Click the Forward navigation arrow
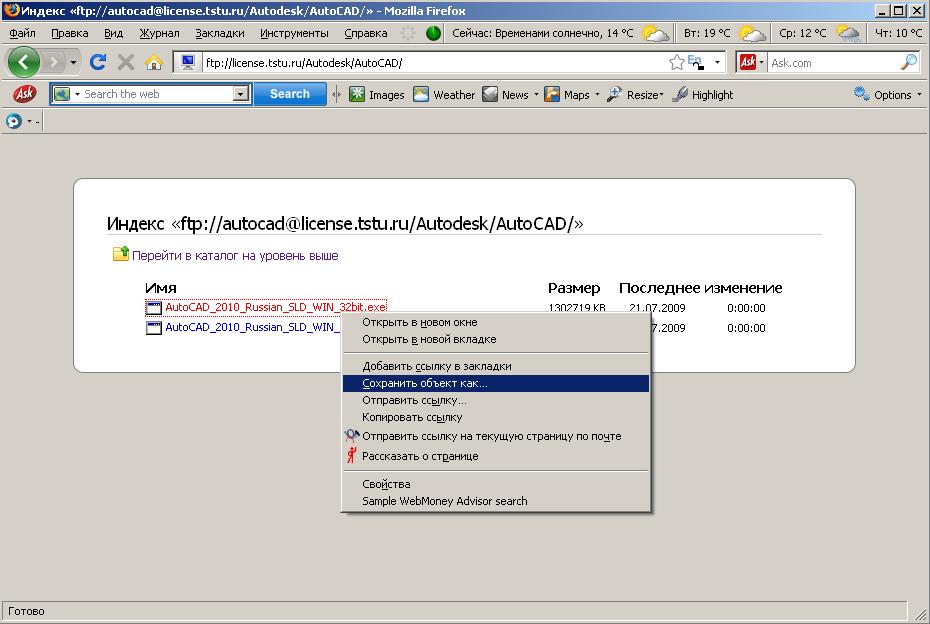930x624 pixels. pyautogui.click(x=53, y=62)
